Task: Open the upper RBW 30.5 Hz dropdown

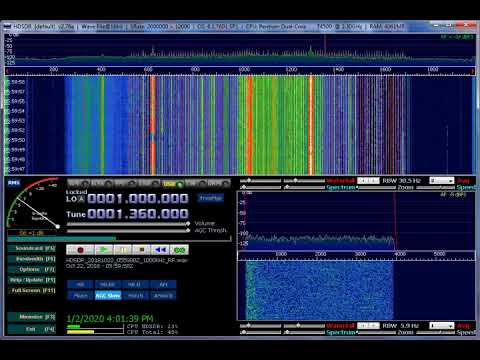Action: coord(368,181)
